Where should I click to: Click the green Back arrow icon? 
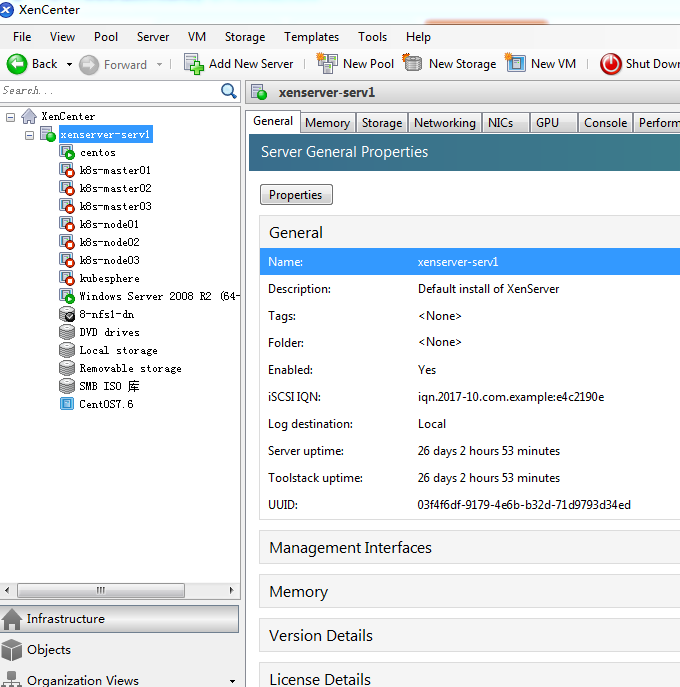click(x=17, y=64)
